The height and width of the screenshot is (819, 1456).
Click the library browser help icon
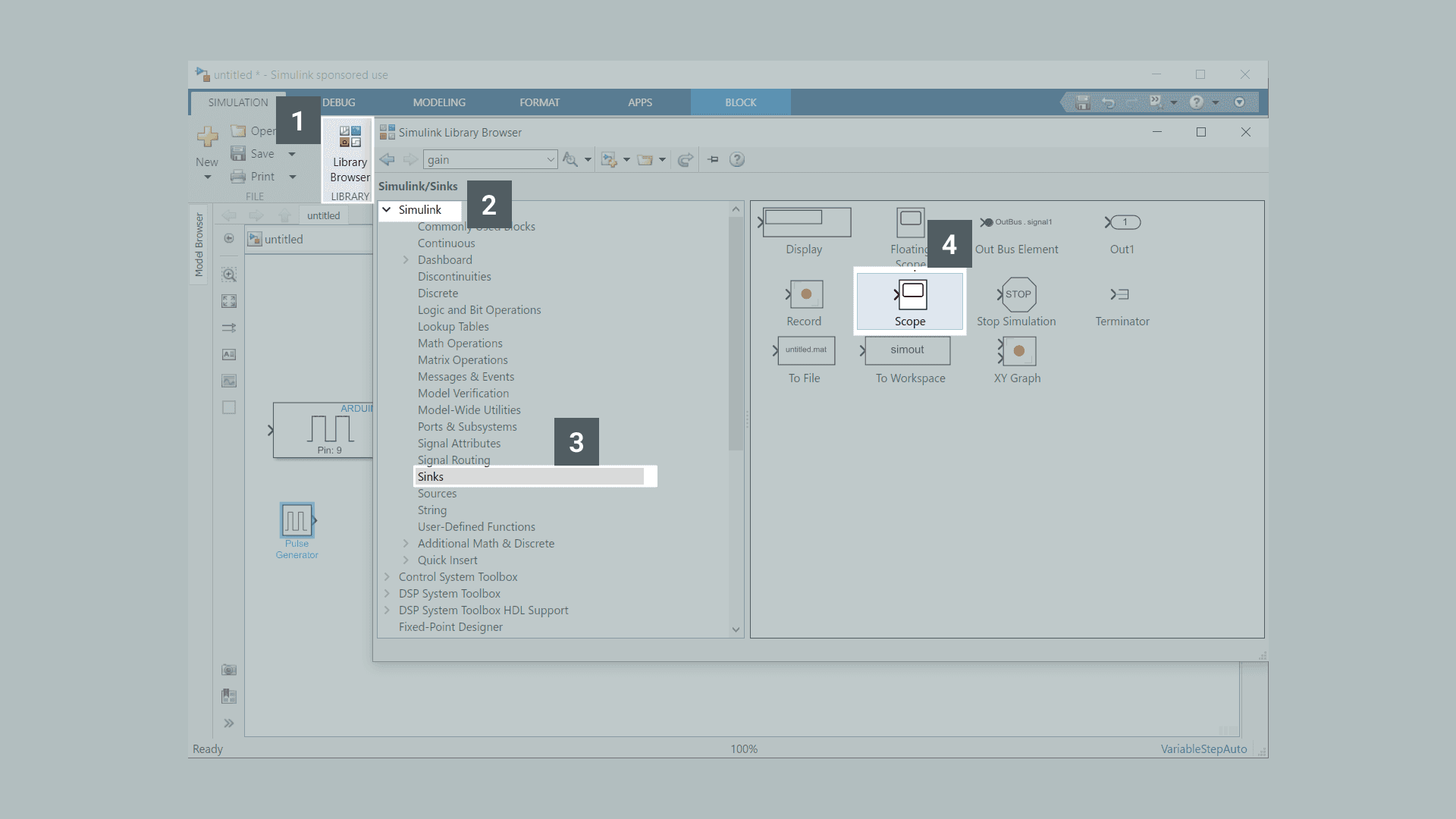click(x=737, y=160)
